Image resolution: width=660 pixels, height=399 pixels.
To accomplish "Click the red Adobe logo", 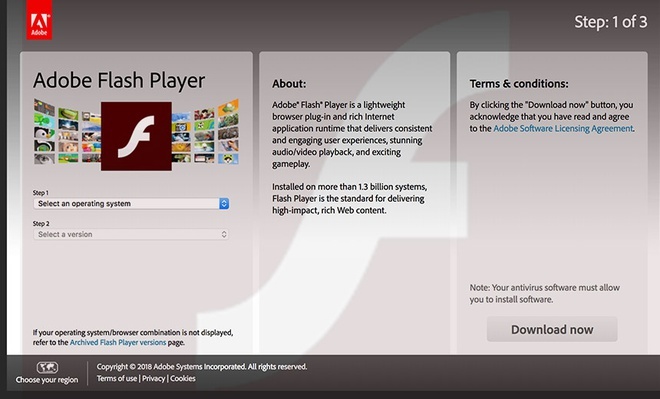I will click(x=39, y=20).
